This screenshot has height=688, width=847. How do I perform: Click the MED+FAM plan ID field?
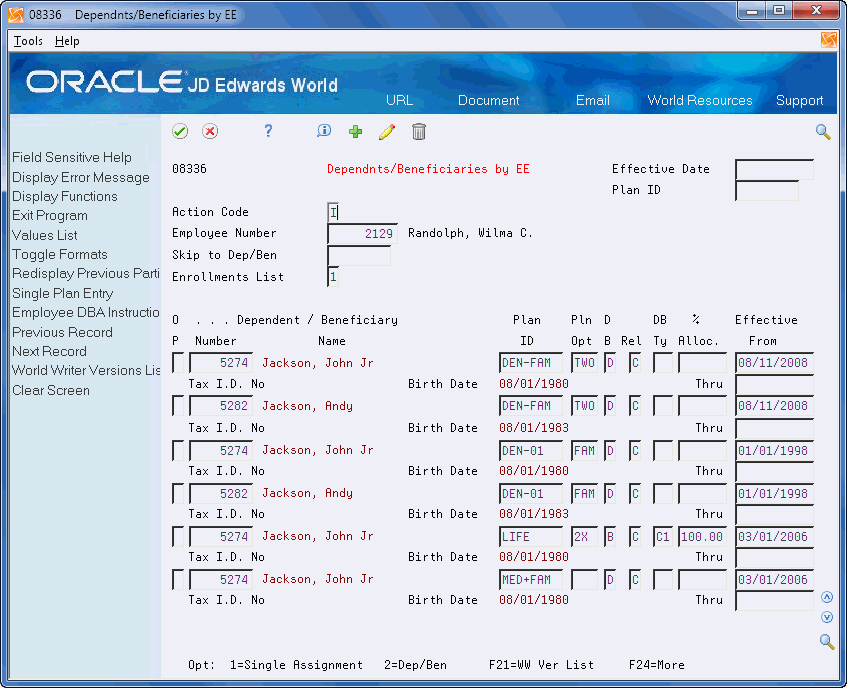pyautogui.click(x=530, y=579)
